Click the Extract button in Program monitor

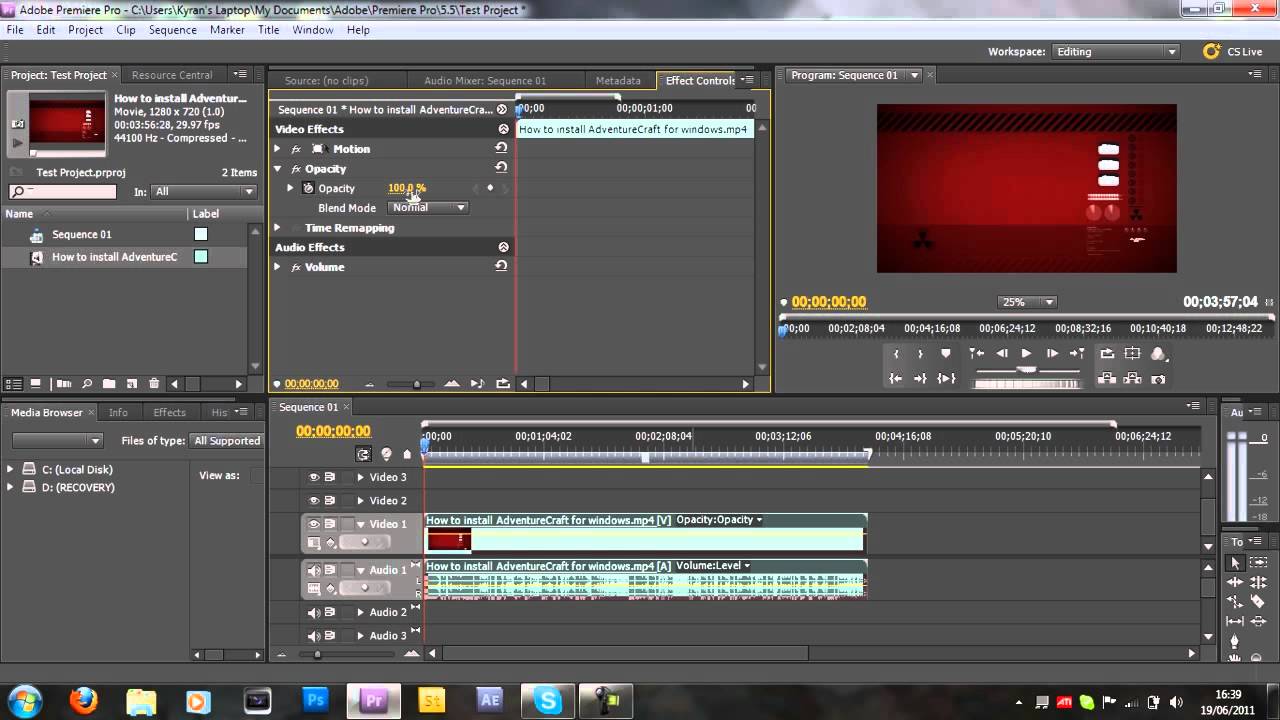(1132, 379)
